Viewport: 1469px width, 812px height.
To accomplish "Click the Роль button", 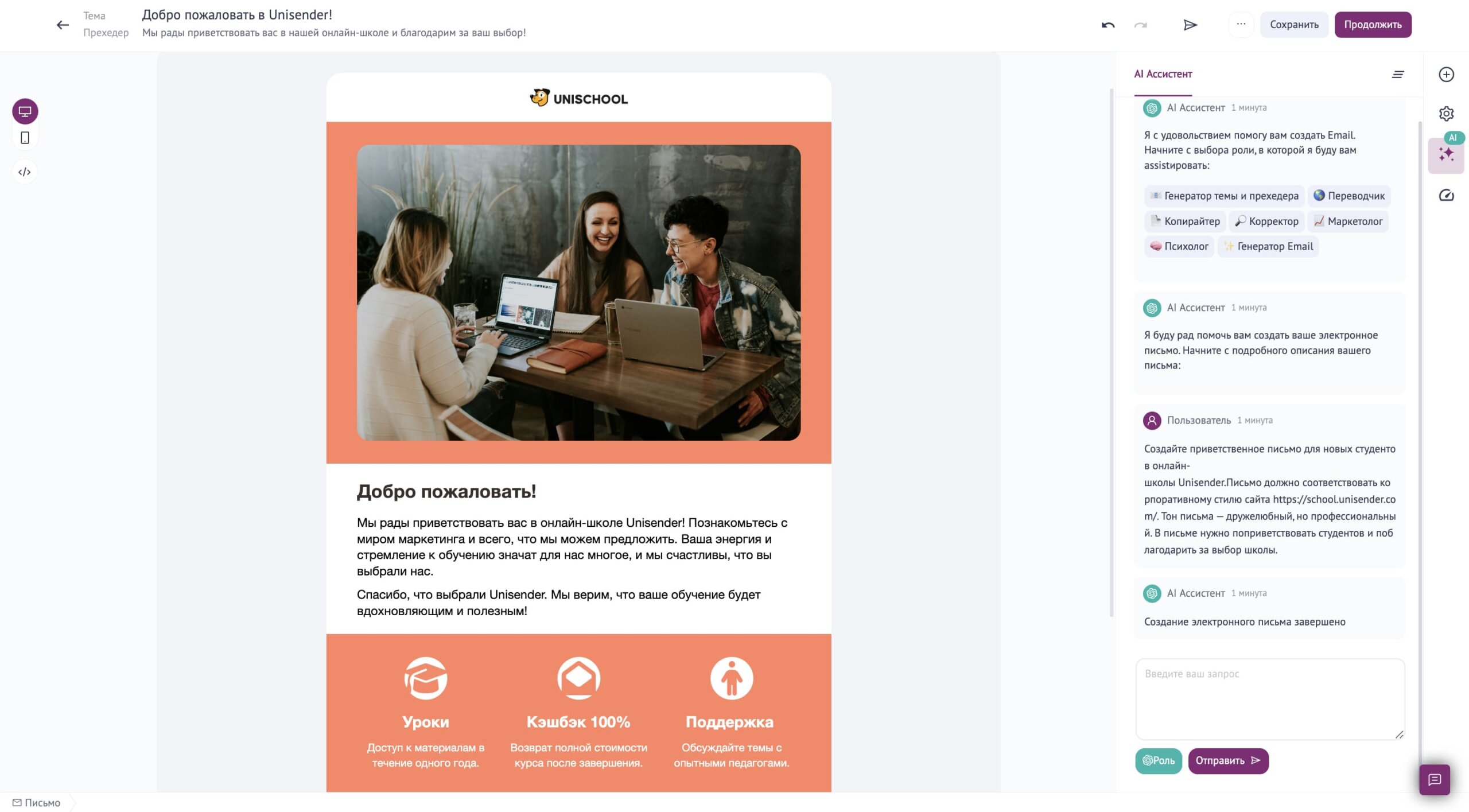I will coord(1158,760).
